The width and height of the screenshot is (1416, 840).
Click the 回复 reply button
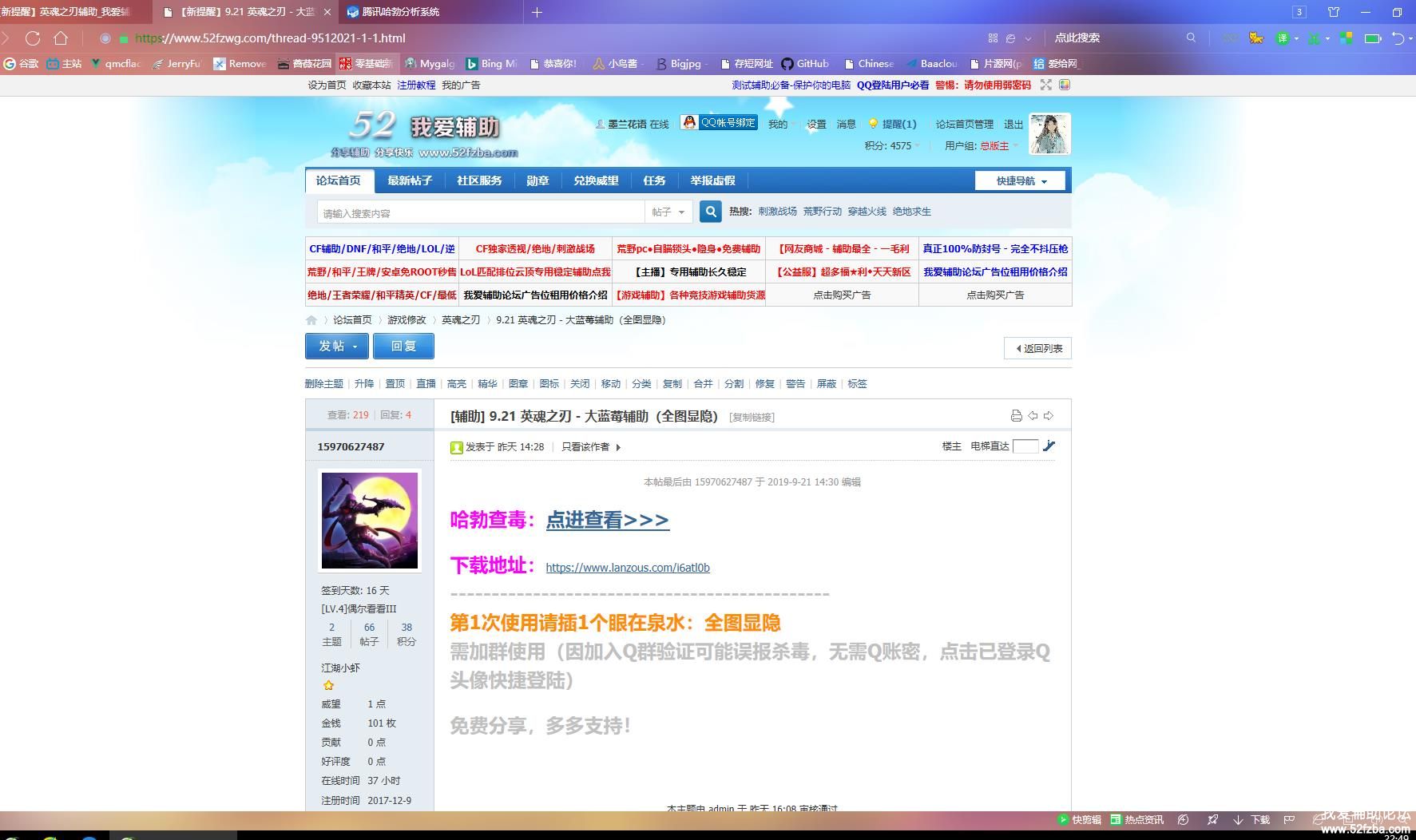click(404, 347)
